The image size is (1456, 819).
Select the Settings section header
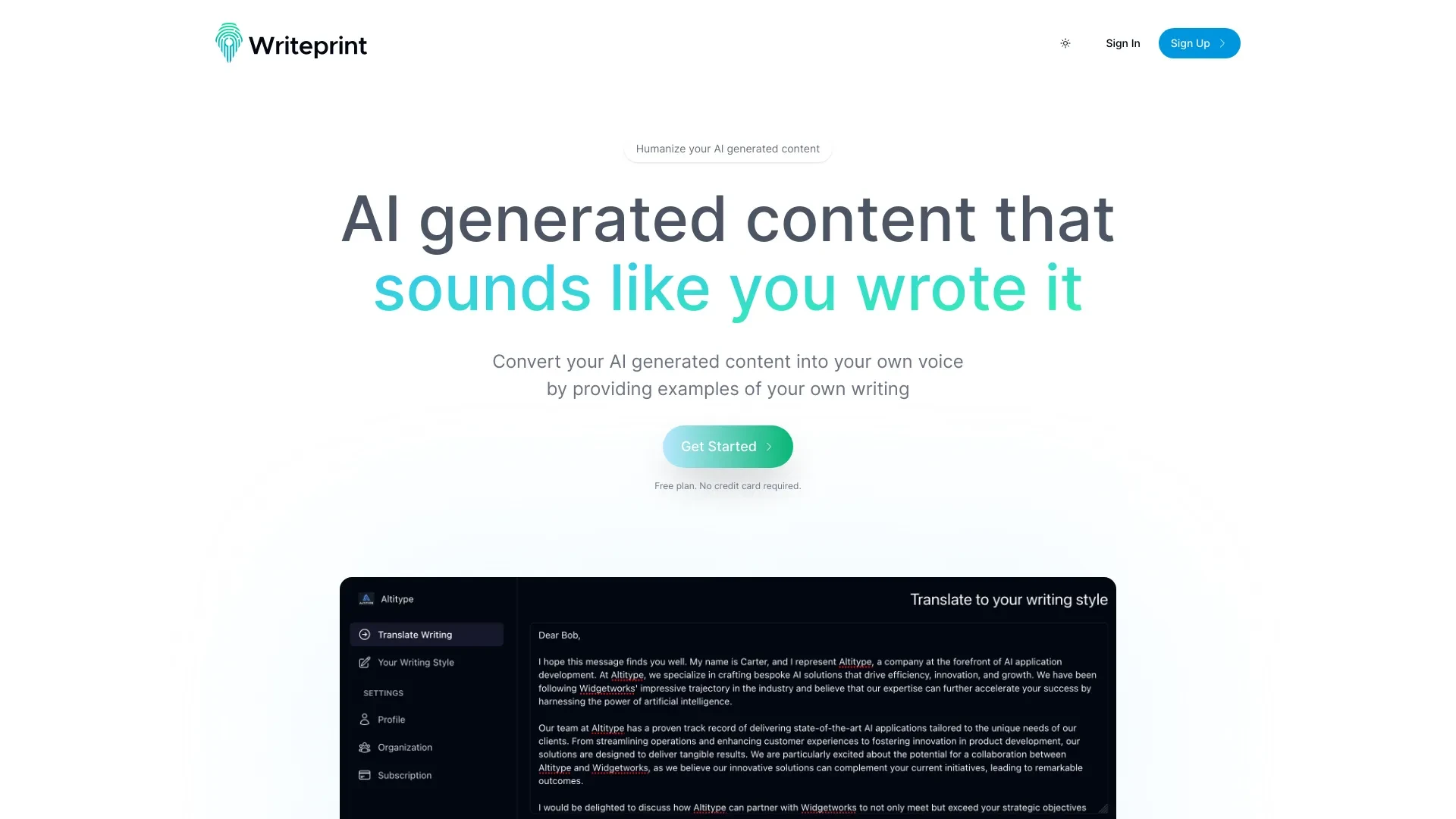(x=383, y=692)
